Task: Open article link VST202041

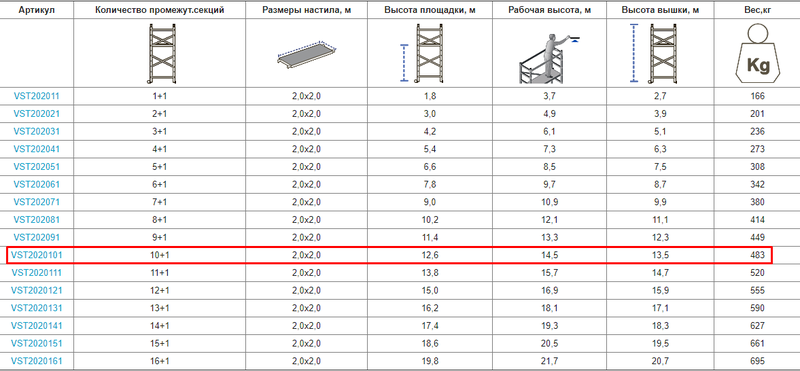Action: [x=37, y=149]
